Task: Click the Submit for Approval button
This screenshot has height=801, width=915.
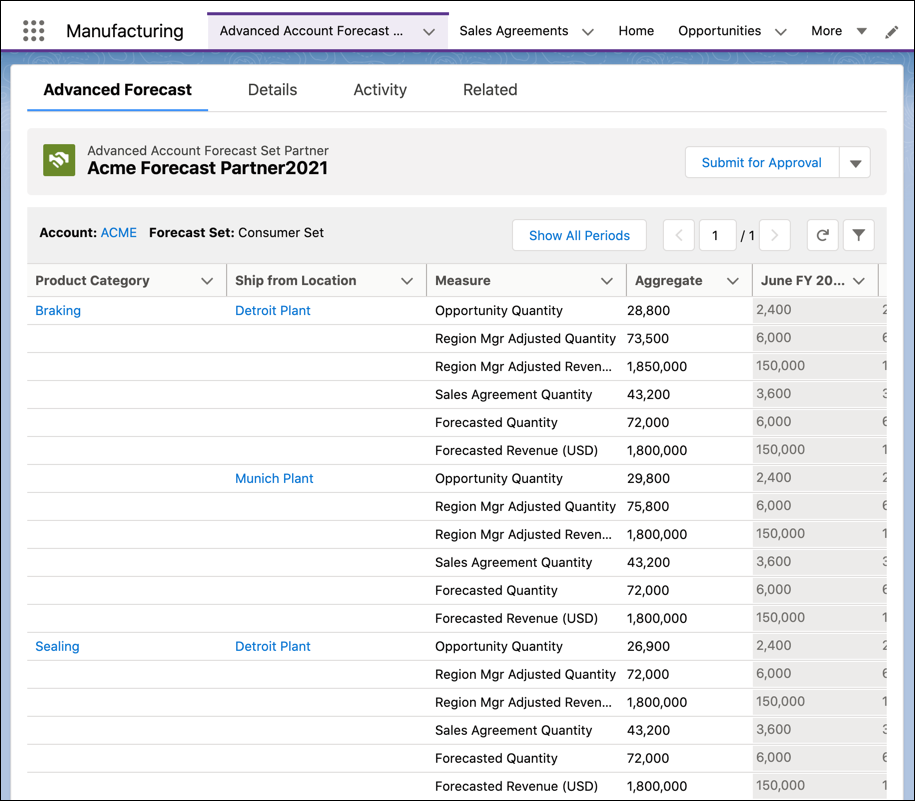Action: [761, 162]
